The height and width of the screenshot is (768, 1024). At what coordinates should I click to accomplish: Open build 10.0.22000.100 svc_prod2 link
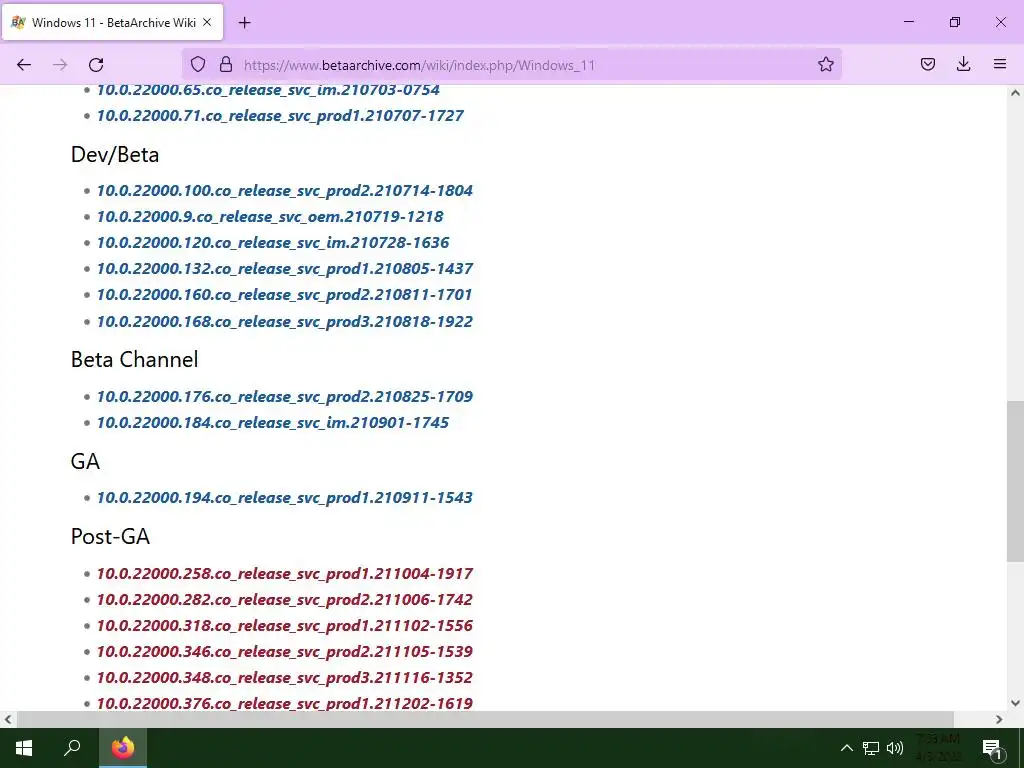point(285,191)
